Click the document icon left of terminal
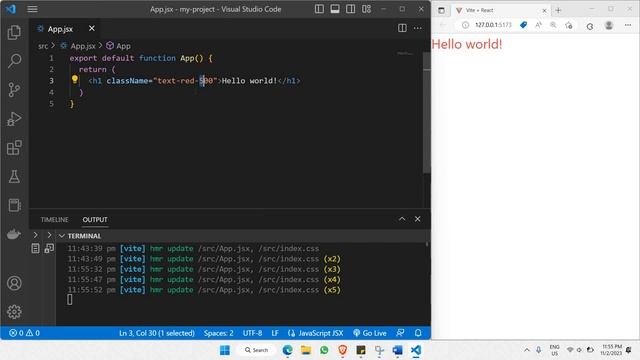This screenshot has height=360, width=640. [x=36, y=248]
